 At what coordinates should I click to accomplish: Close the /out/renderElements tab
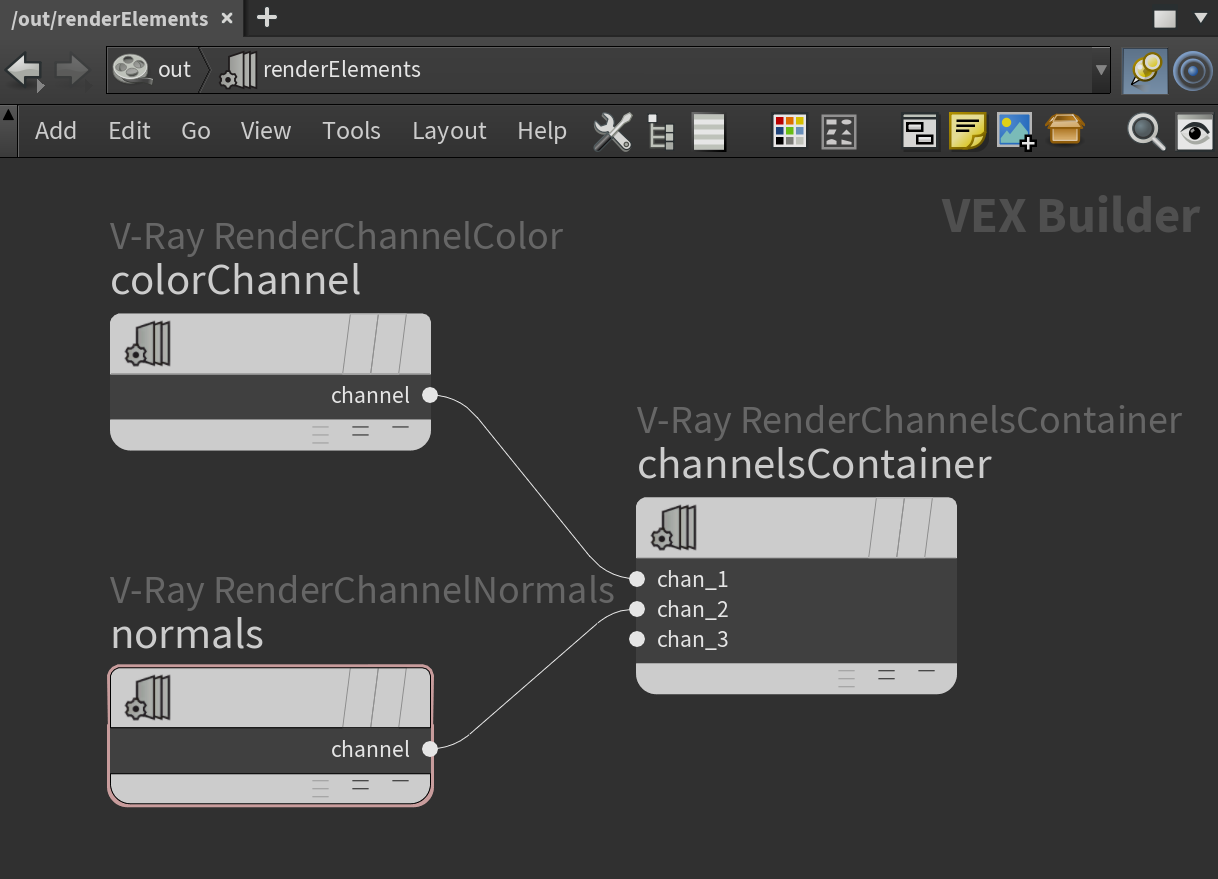pos(227,18)
